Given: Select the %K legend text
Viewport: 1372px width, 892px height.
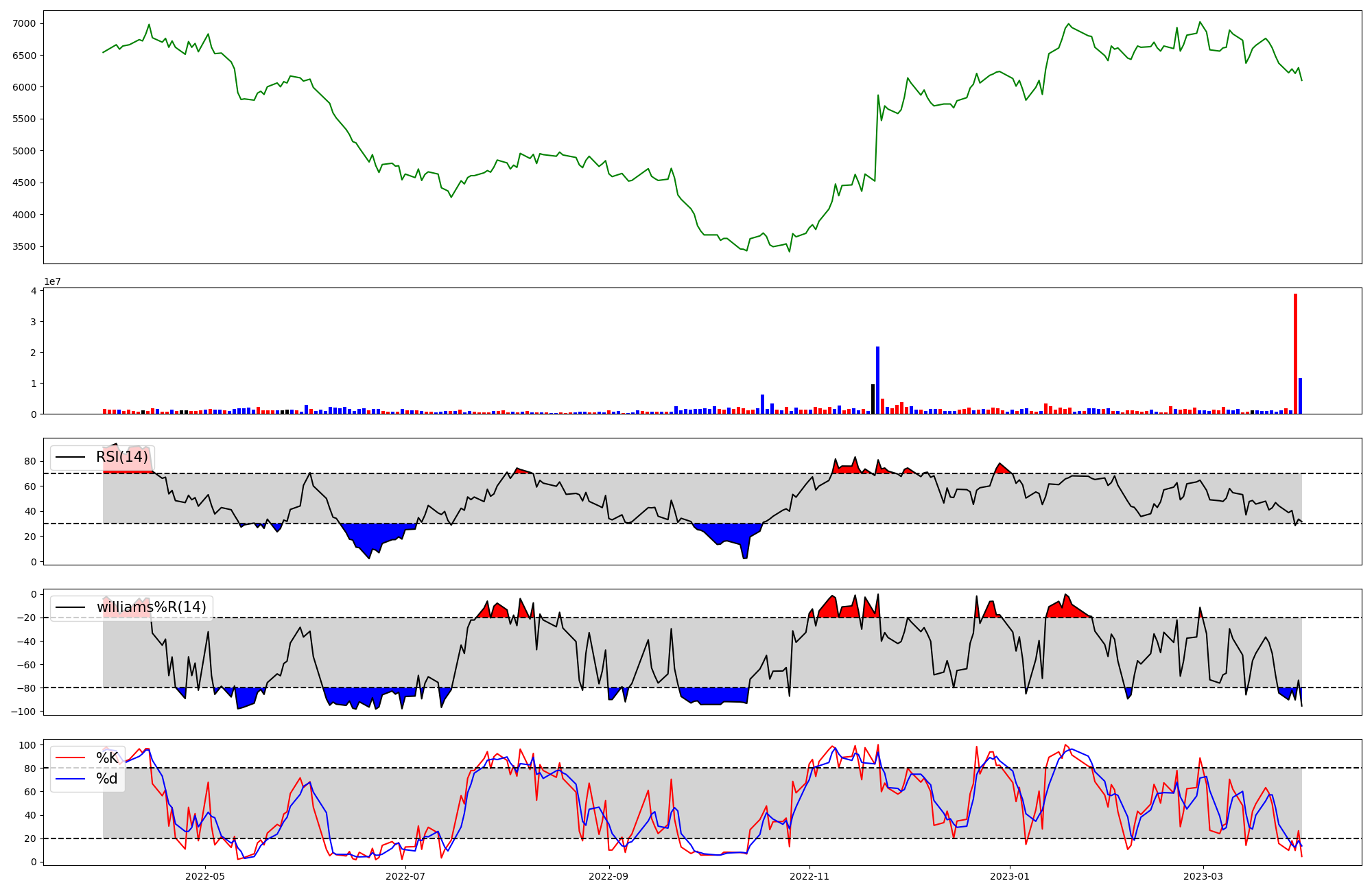Looking at the screenshot, I should 107,758.
